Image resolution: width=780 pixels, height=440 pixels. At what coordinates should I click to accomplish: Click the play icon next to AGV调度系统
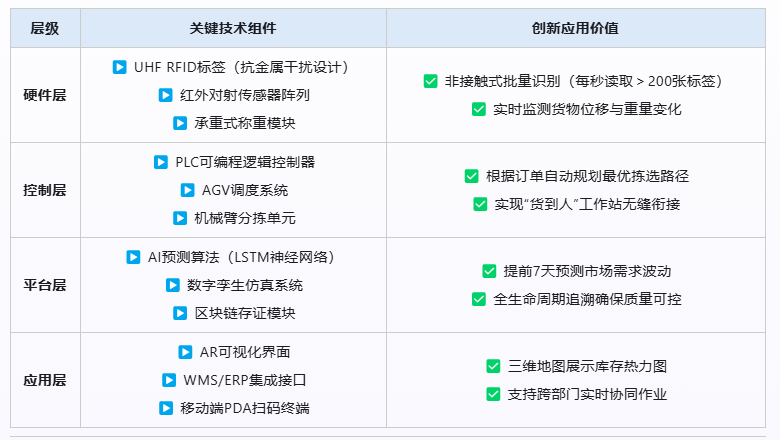(187, 190)
